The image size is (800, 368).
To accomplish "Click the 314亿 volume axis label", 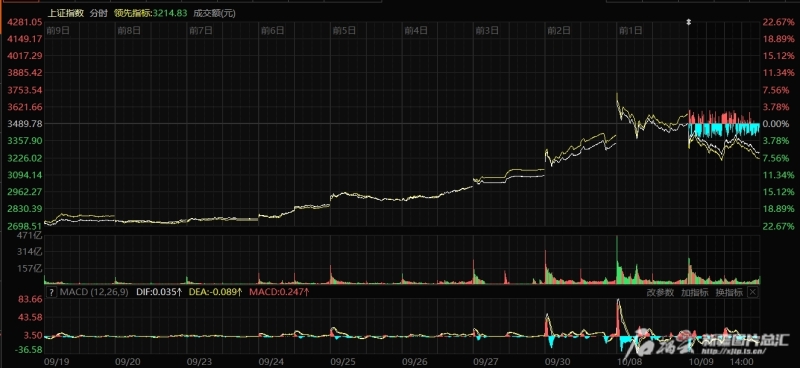I will (x=30, y=252).
